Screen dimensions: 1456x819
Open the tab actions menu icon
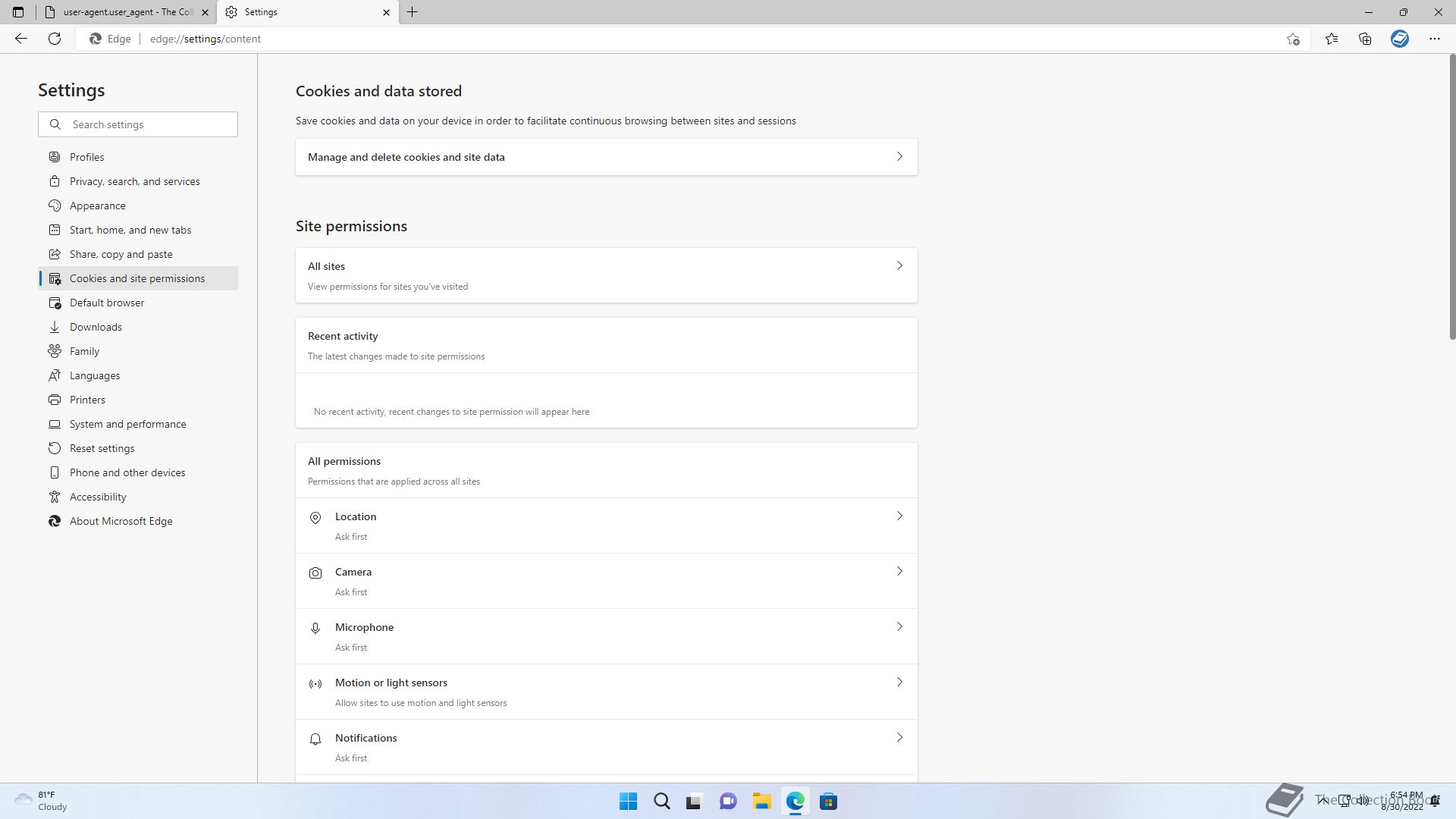pyautogui.click(x=18, y=12)
